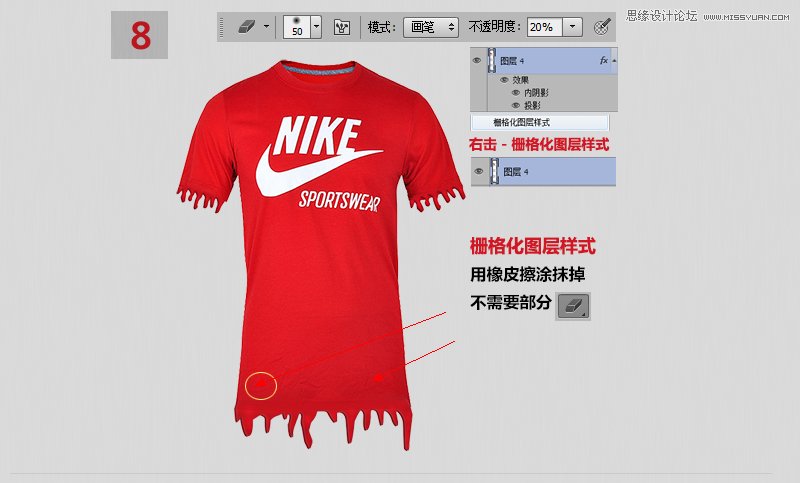Open the brush size dropdown arrow
The image size is (800, 483).
(316, 27)
